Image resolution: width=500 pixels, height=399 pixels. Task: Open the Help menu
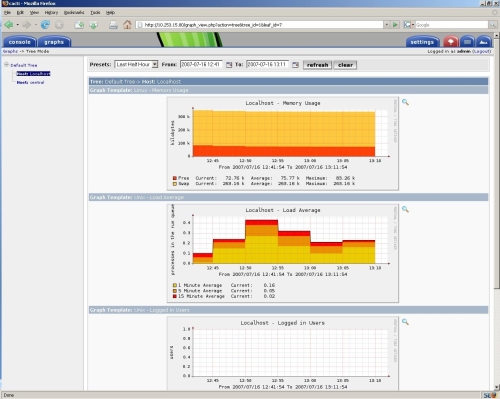pos(110,12)
